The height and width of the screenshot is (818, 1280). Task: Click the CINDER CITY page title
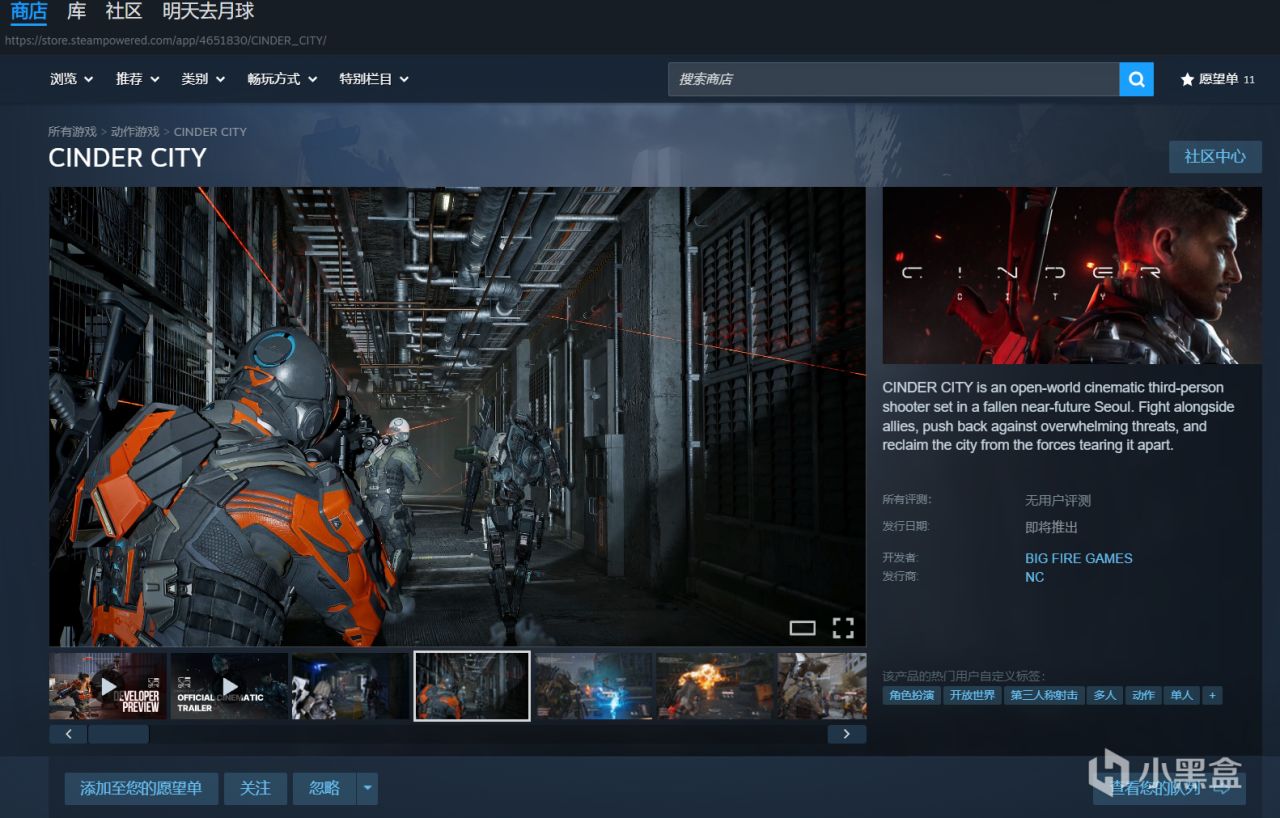pos(127,158)
